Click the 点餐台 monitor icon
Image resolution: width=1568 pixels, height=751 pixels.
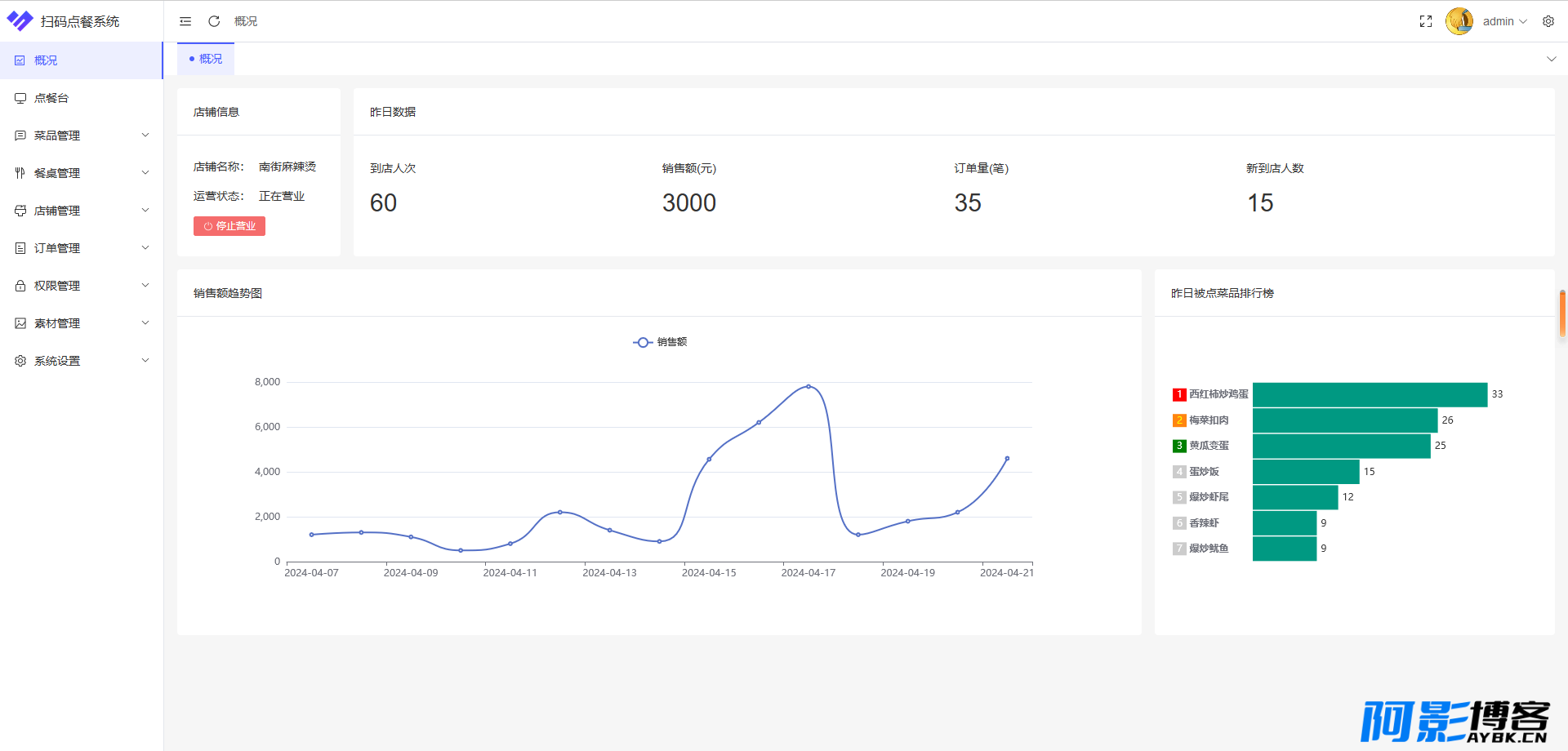20,98
